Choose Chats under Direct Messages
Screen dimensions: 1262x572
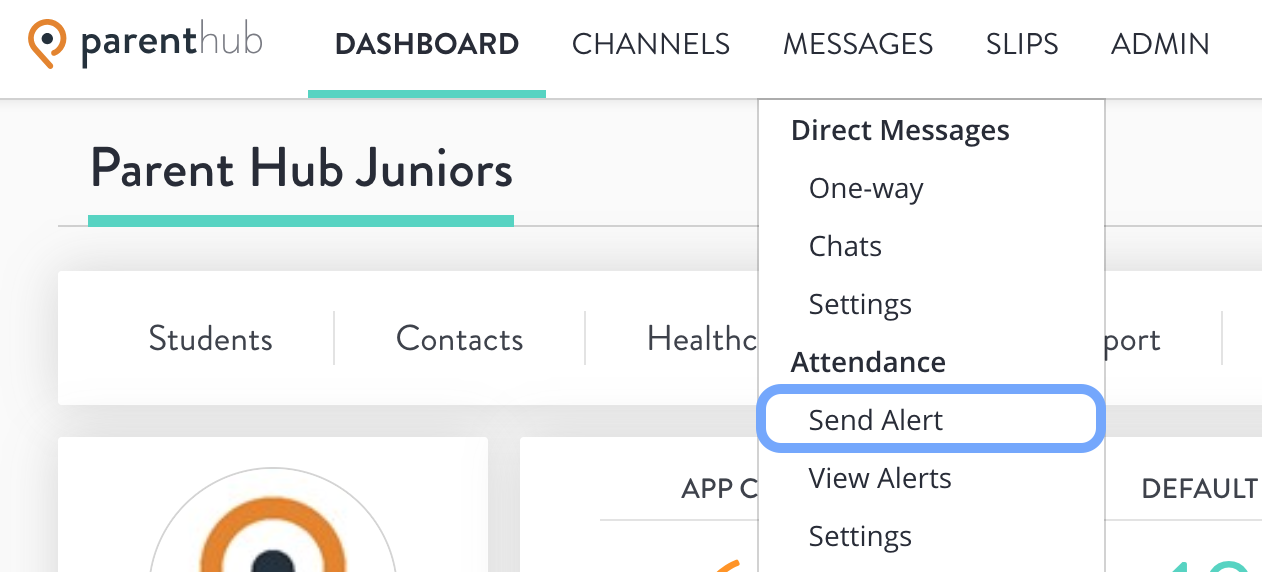pyautogui.click(x=845, y=246)
